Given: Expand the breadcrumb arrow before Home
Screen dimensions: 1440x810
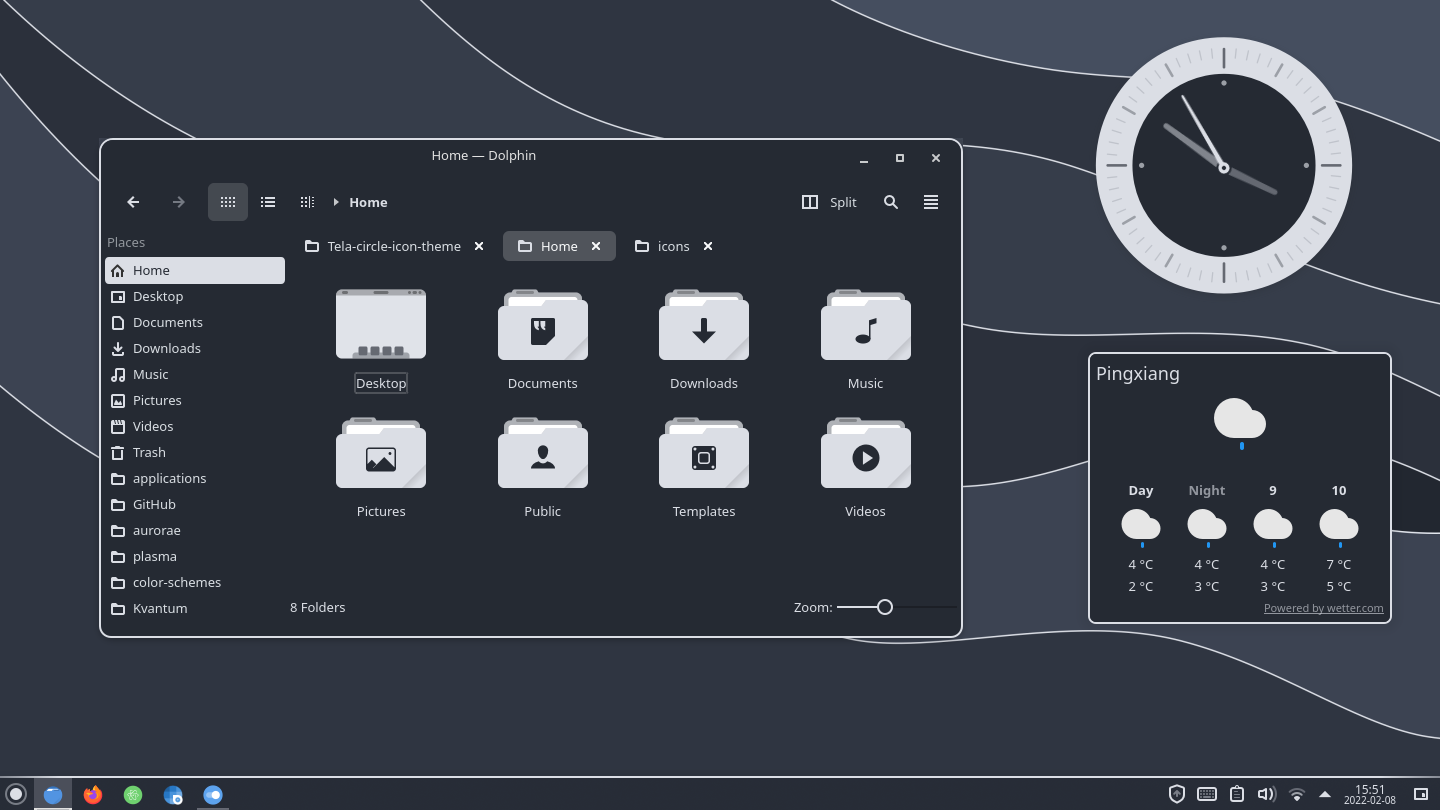Looking at the screenshot, I should 336,202.
